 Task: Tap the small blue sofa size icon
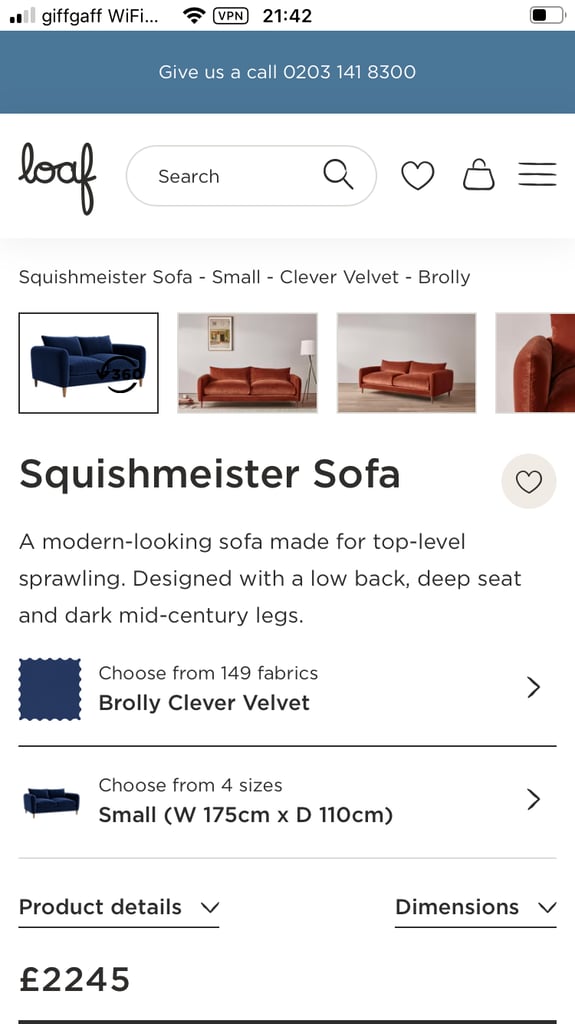click(51, 801)
